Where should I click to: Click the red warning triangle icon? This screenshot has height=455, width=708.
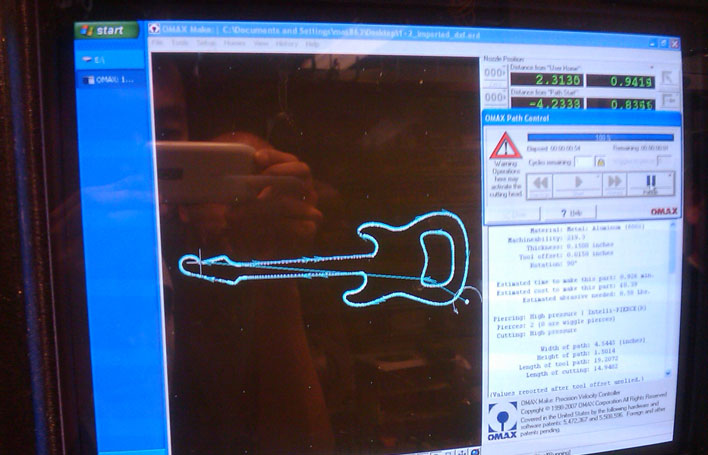click(504, 148)
